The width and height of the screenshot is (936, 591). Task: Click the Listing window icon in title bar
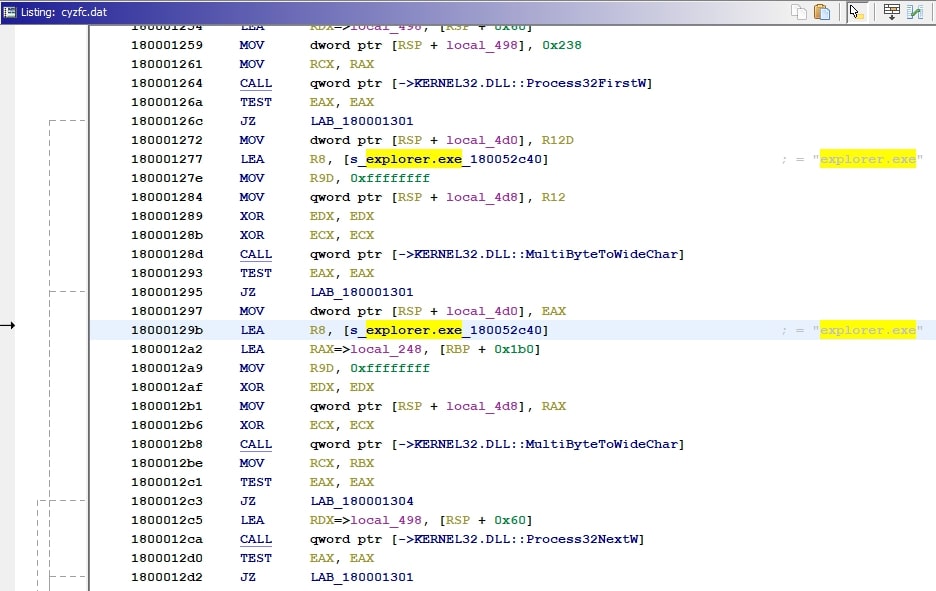(10, 12)
